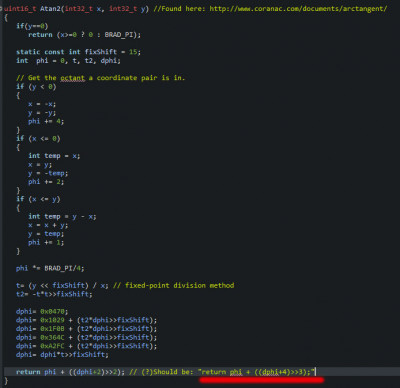The width and height of the screenshot is (400, 388).
Task: Click the function name Atan2
Action: [x=50, y=9]
